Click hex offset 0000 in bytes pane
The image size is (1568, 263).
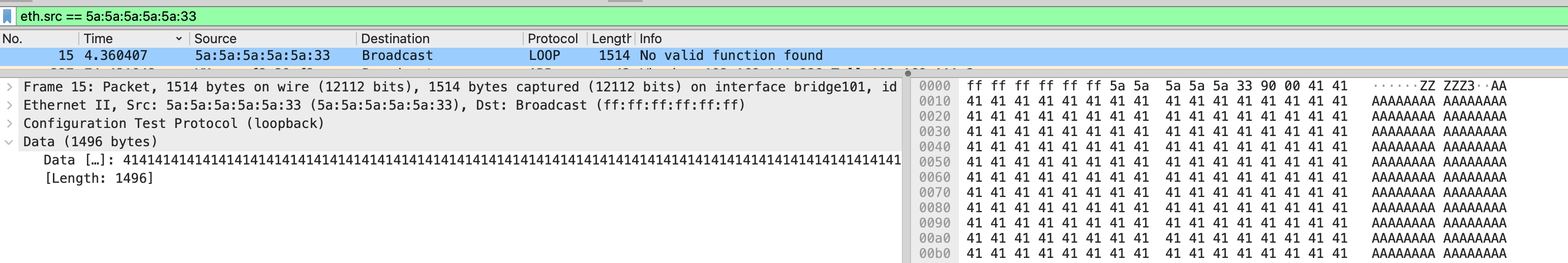tap(934, 86)
